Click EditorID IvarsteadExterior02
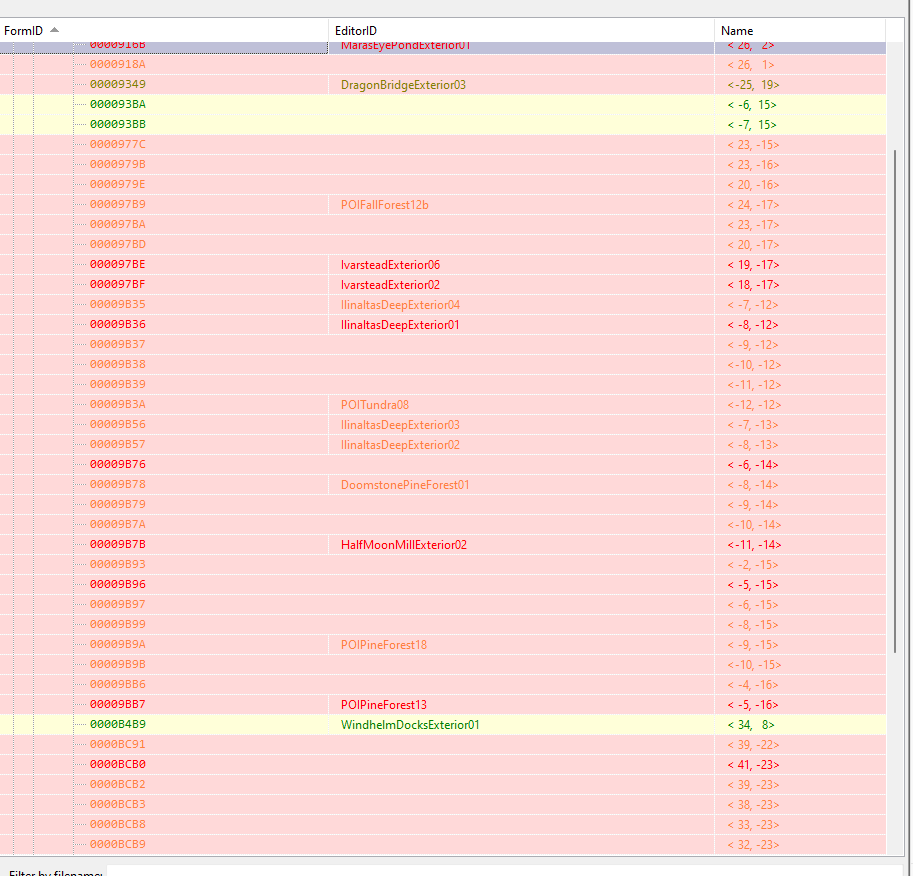Viewport: 913px width, 876px height. 390,285
